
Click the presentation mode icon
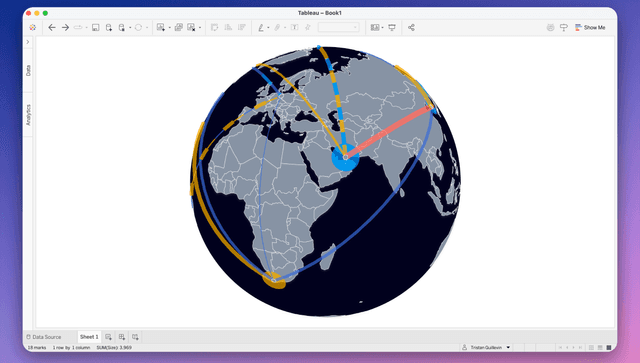tap(392, 27)
